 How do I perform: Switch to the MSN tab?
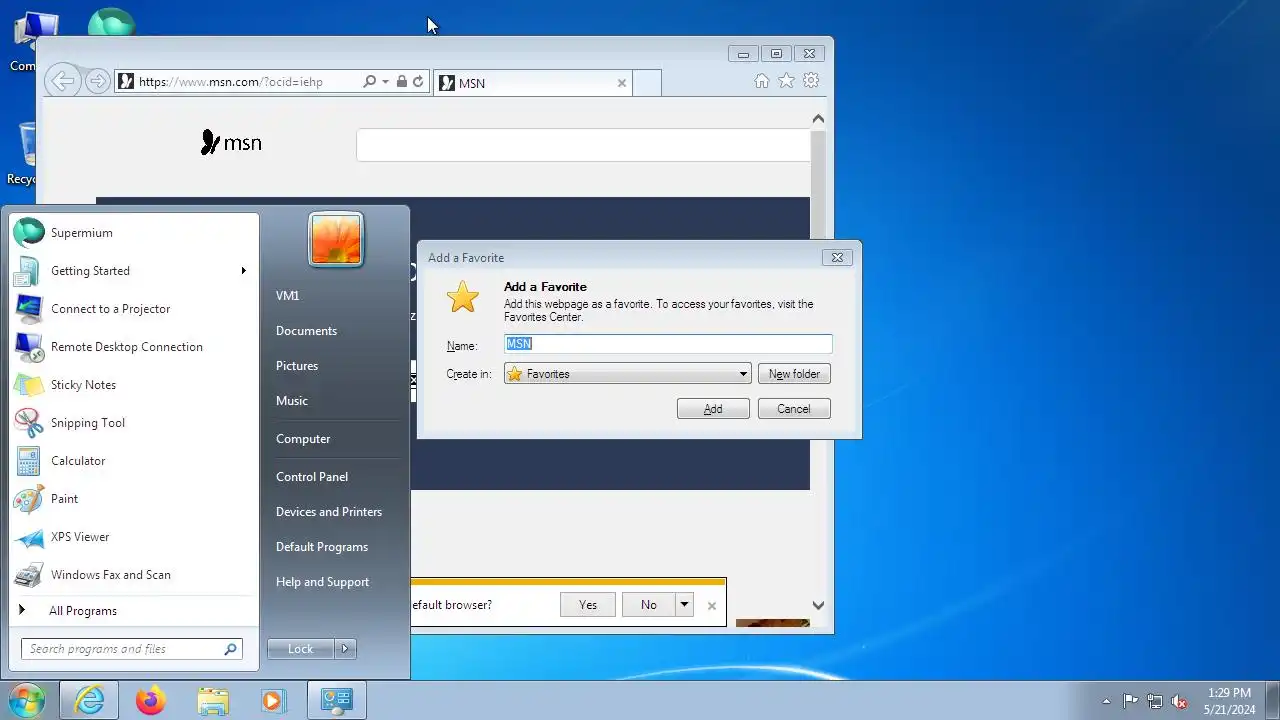click(x=534, y=83)
